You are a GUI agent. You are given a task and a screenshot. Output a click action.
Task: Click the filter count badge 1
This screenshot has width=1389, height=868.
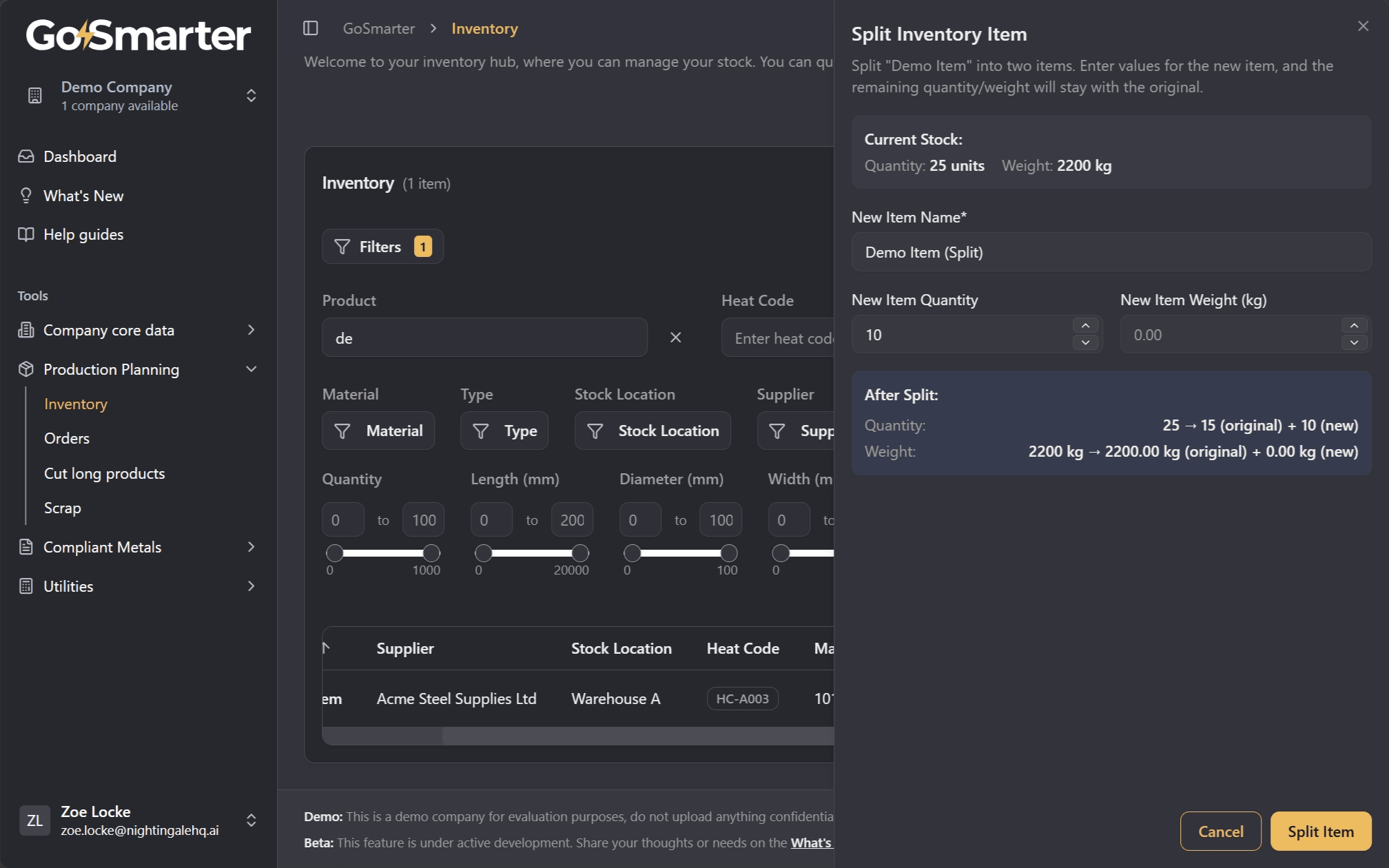(x=423, y=247)
